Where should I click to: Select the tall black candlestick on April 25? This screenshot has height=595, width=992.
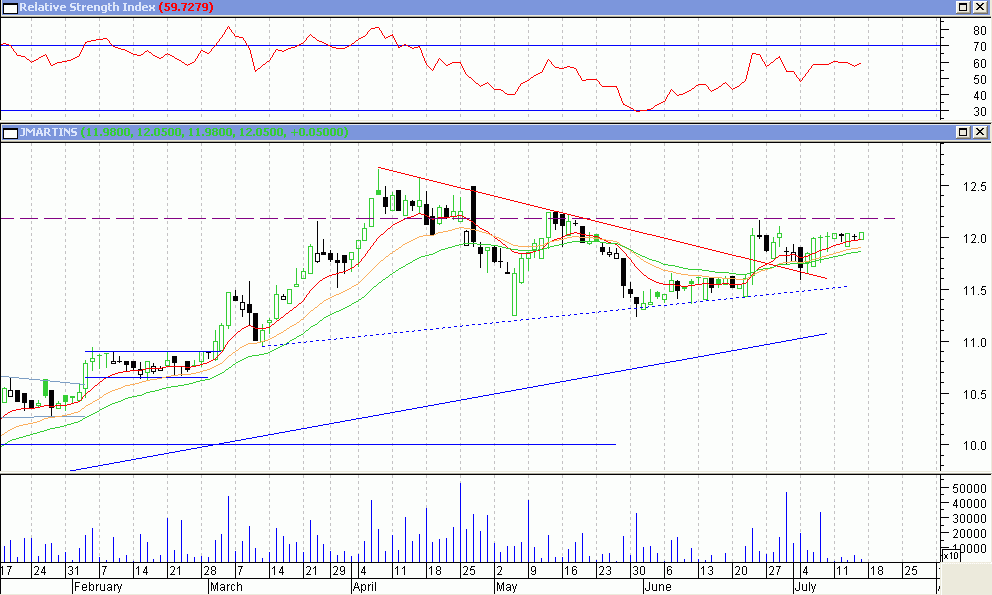(x=473, y=214)
